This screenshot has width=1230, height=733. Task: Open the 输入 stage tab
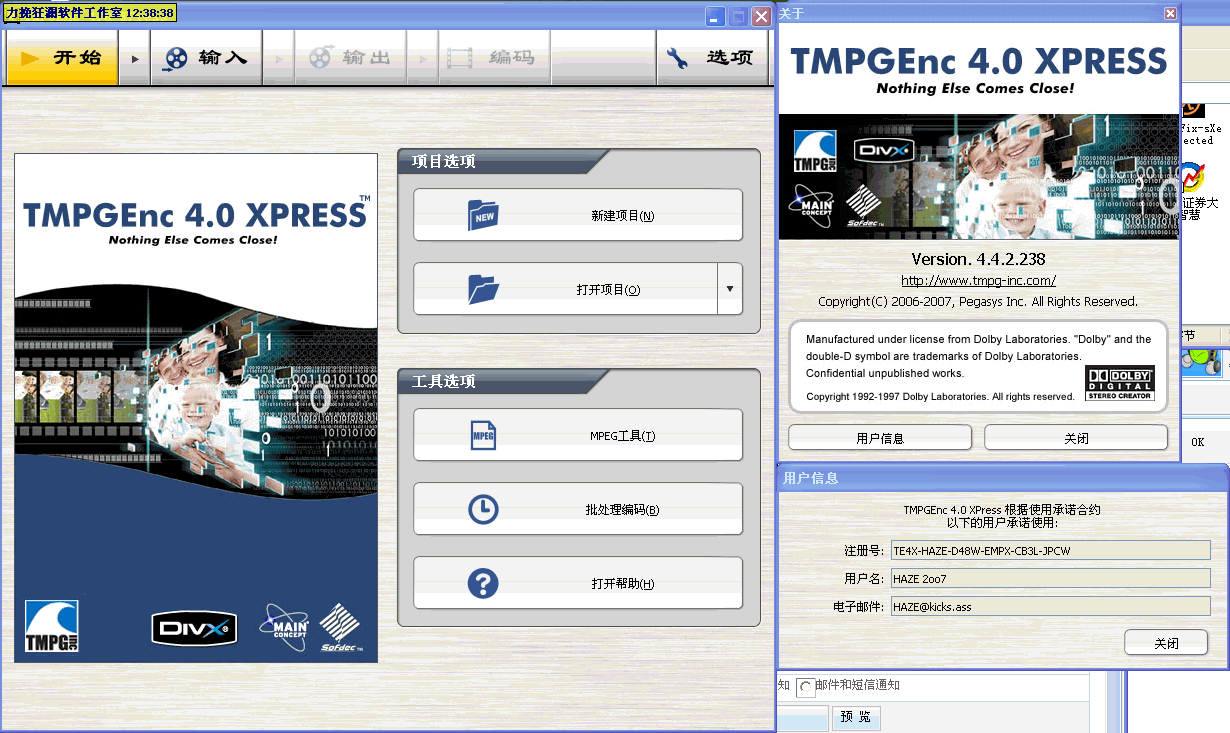[x=206, y=58]
